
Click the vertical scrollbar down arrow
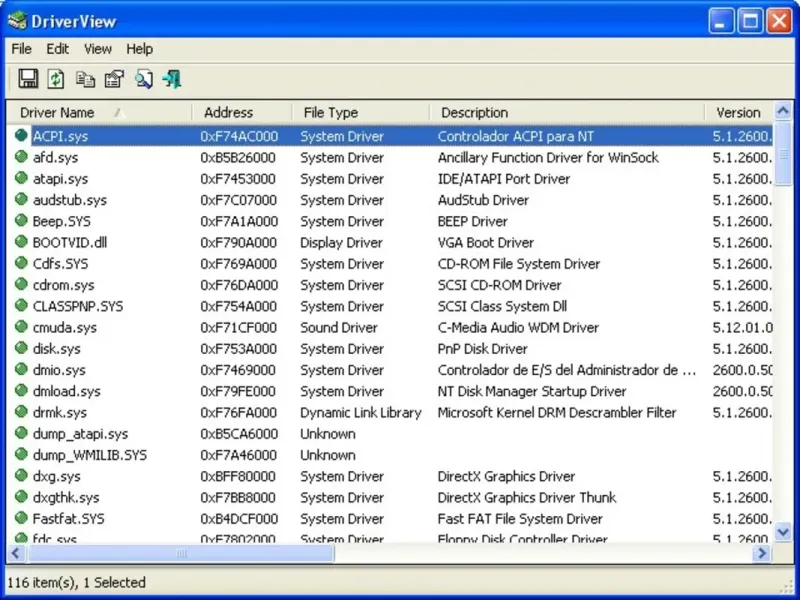(784, 532)
